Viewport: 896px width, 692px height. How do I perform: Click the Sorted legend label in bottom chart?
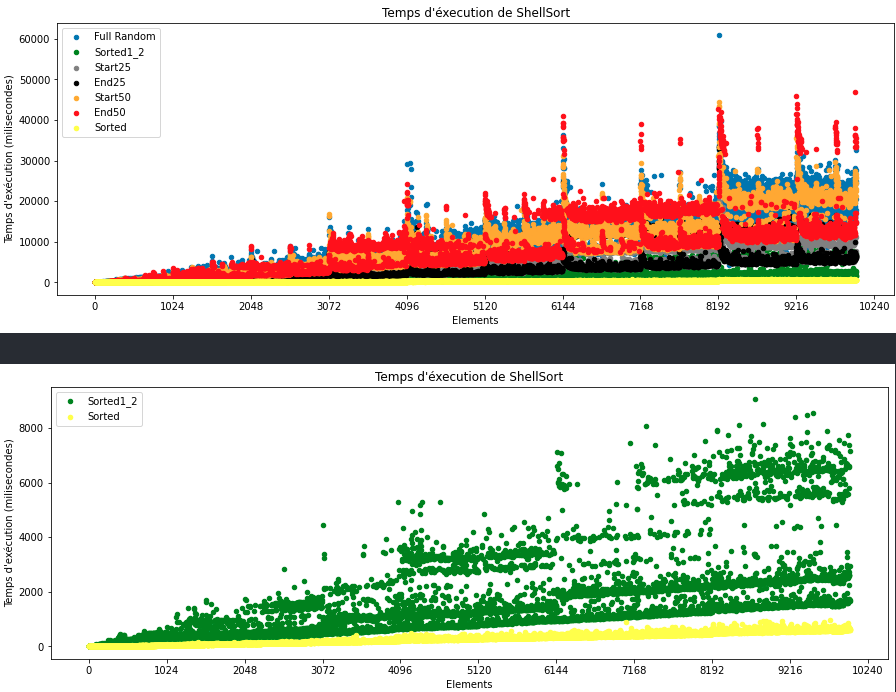pyautogui.click(x=103, y=417)
